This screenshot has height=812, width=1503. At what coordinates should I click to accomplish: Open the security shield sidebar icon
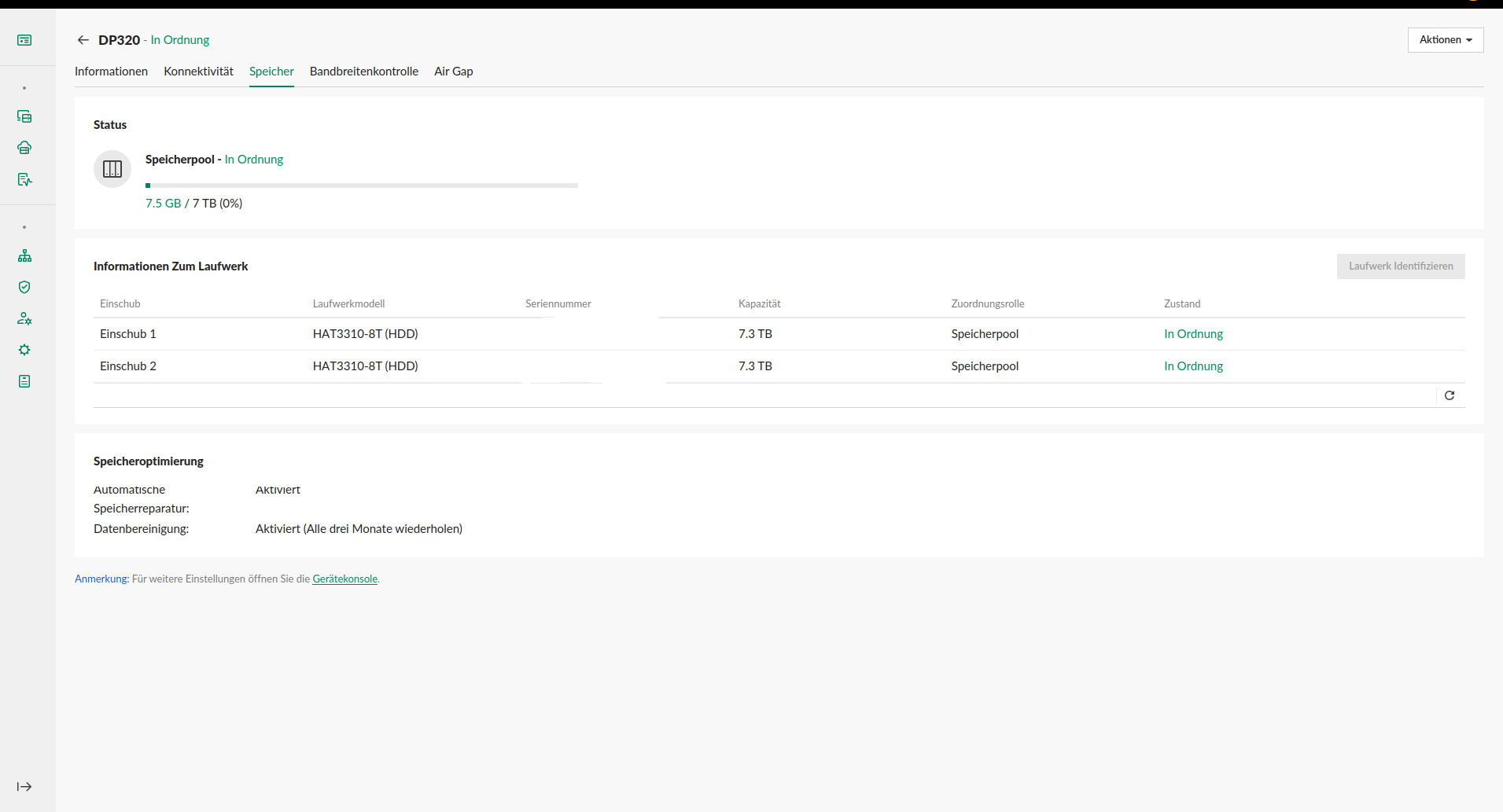pos(24,287)
